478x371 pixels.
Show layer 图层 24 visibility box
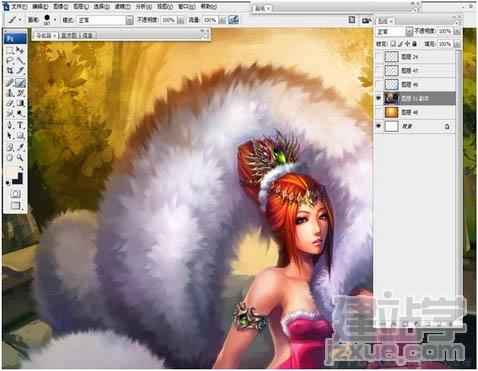[x=378, y=57]
